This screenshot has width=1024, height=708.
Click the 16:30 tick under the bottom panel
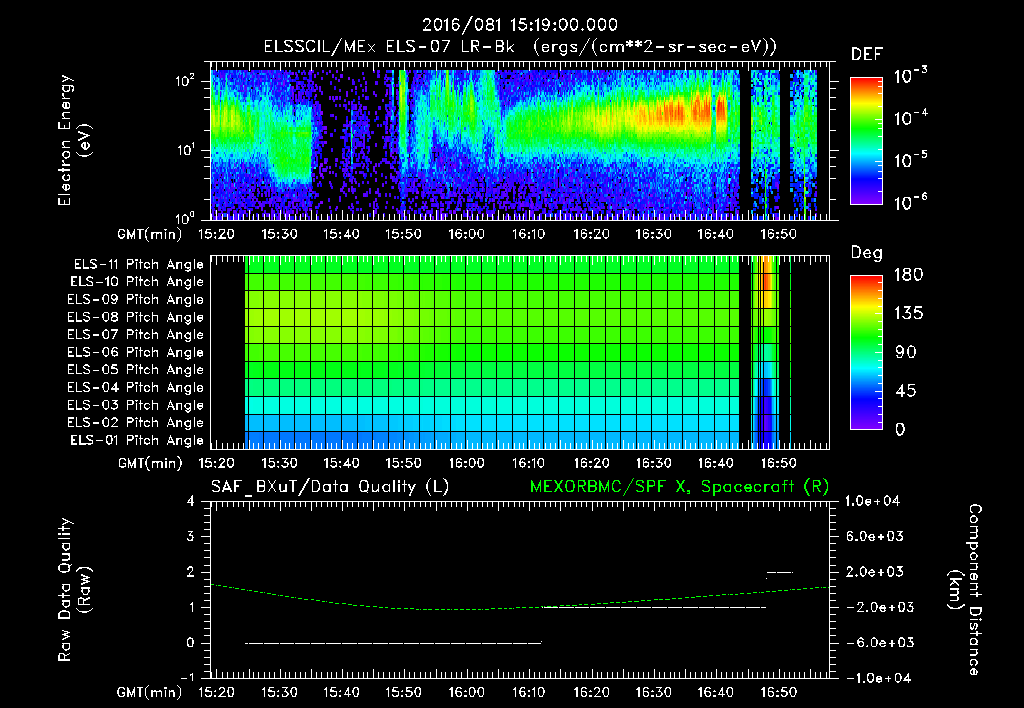[x=653, y=693]
